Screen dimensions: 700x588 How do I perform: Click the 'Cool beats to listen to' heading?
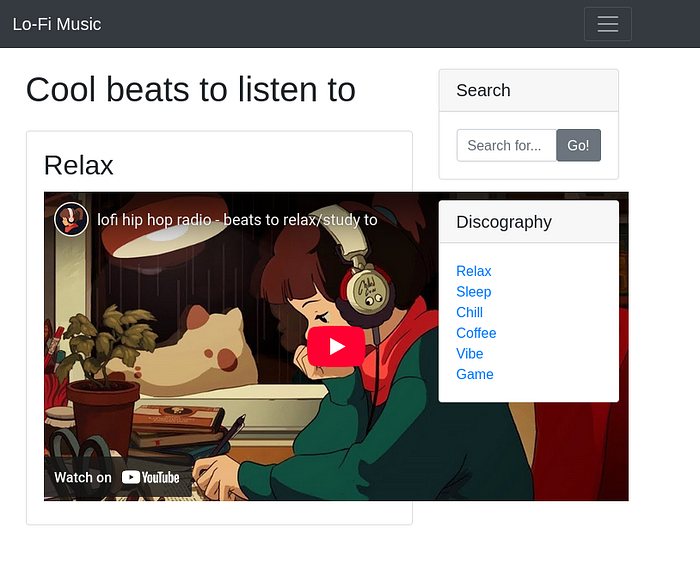click(191, 89)
